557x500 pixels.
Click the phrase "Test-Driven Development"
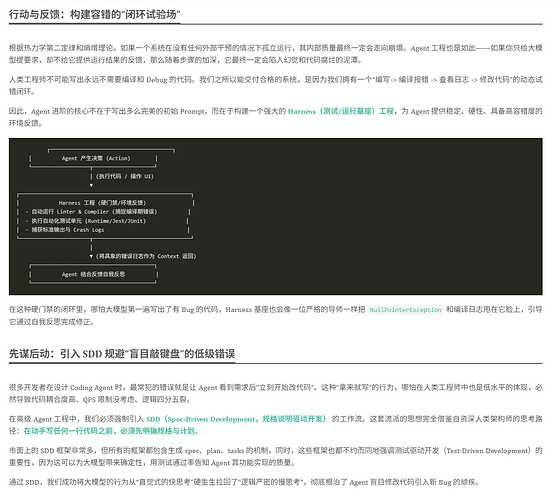489,451
